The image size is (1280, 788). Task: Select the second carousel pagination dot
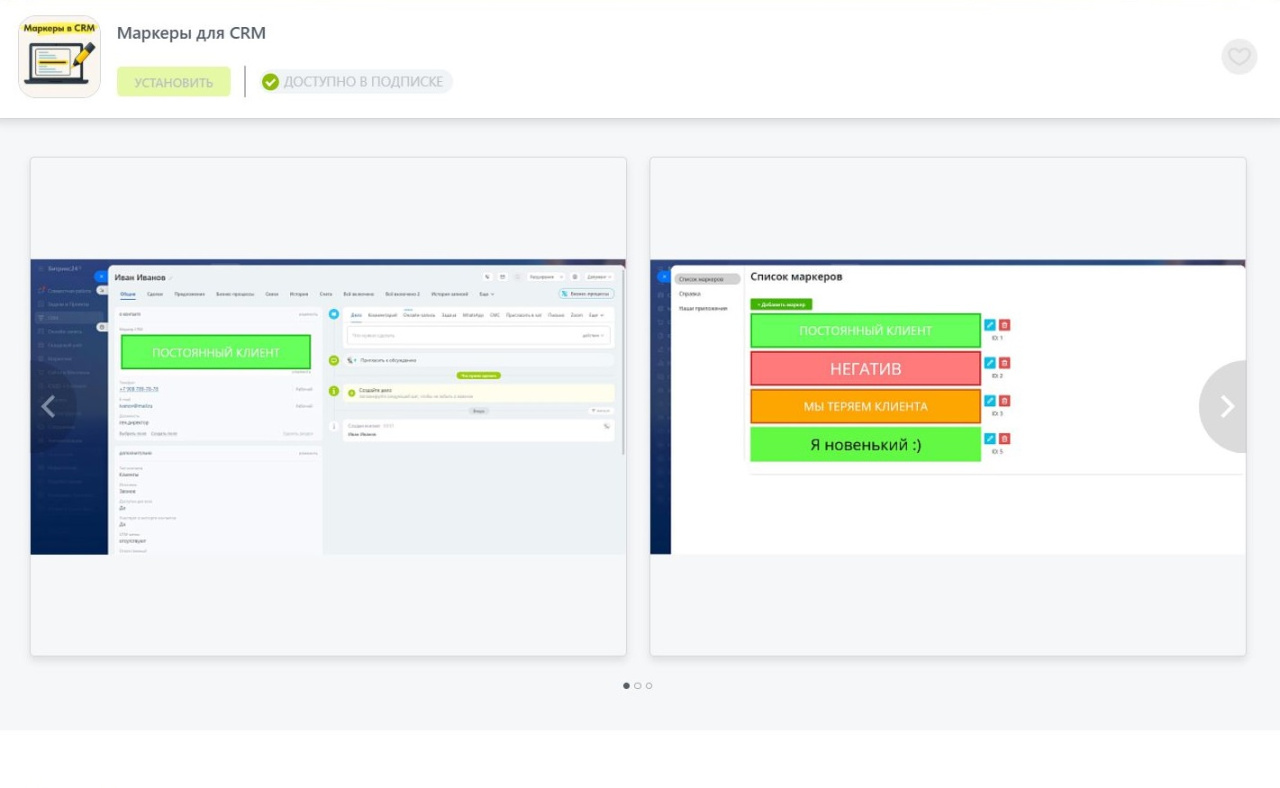pyautogui.click(x=638, y=686)
